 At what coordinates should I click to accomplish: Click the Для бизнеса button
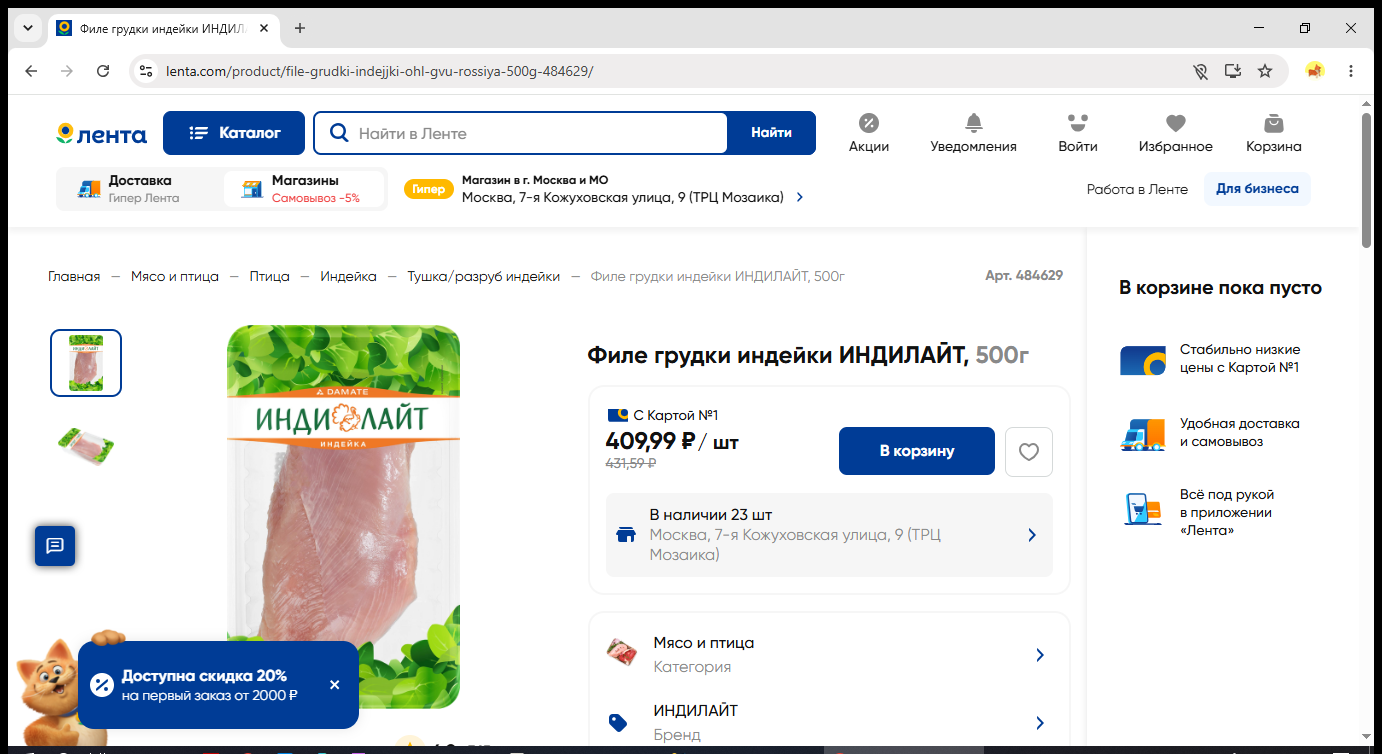click(1257, 189)
